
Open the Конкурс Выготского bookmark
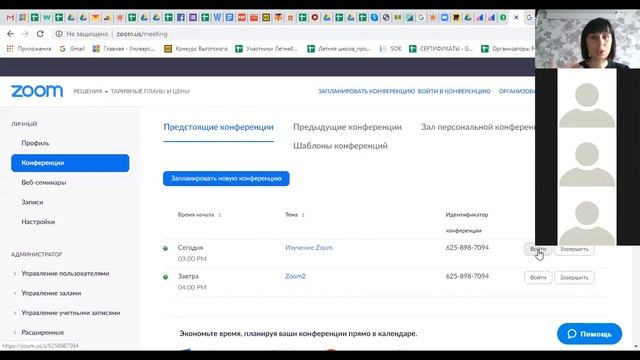click(196, 49)
